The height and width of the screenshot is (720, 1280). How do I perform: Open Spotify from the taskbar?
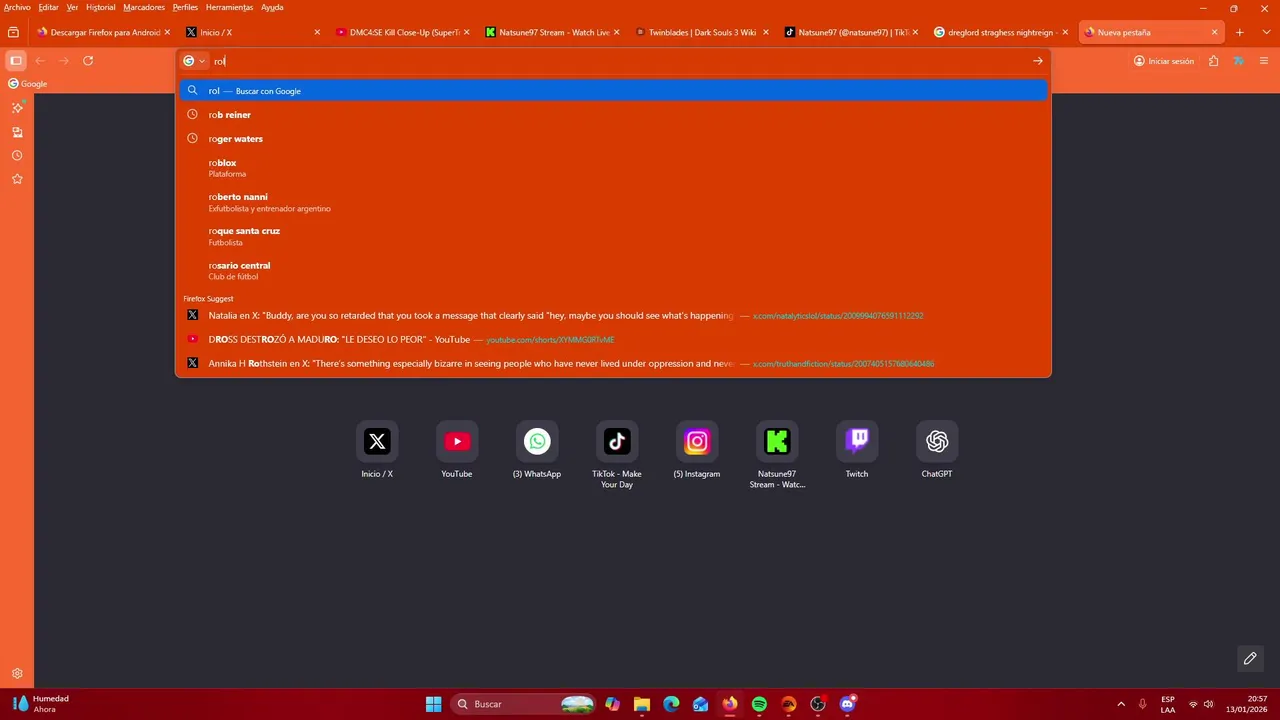(759, 704)
